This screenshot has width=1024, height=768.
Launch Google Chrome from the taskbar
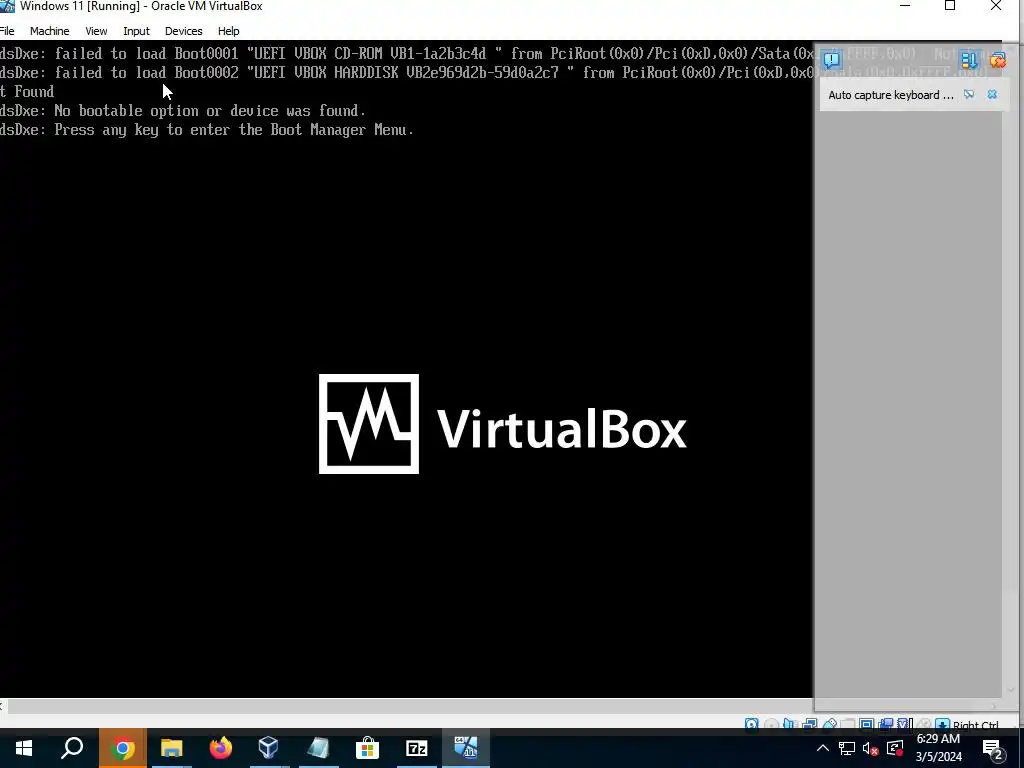click(123, 748)
